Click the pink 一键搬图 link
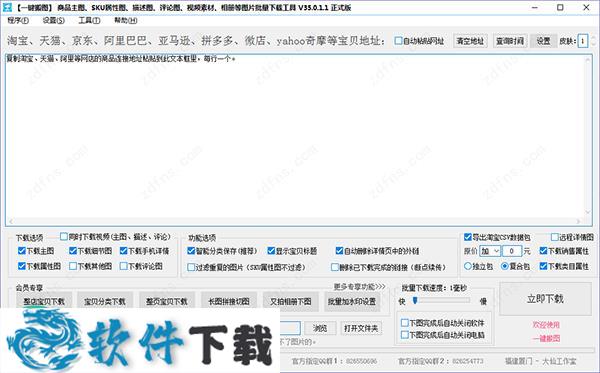 click(x=546, y=339)
